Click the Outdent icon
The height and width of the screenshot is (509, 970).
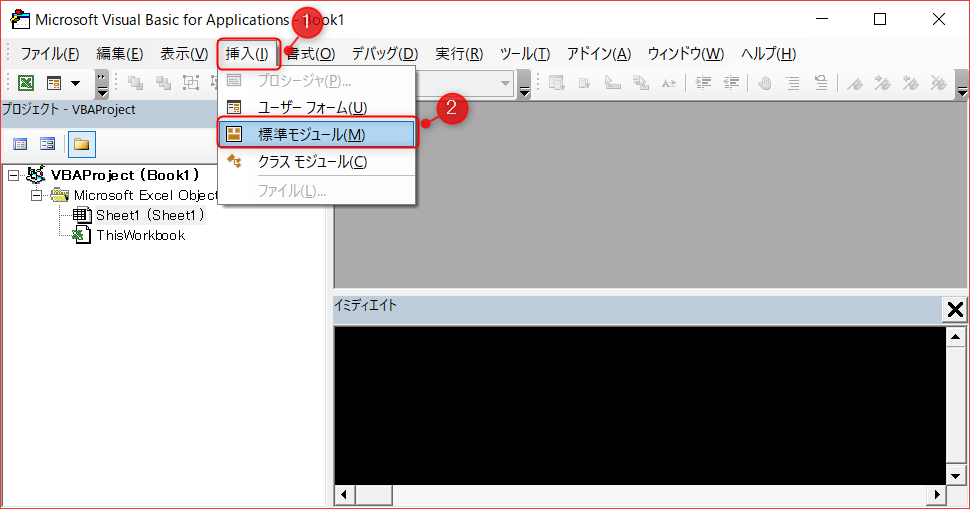point(731,83)
